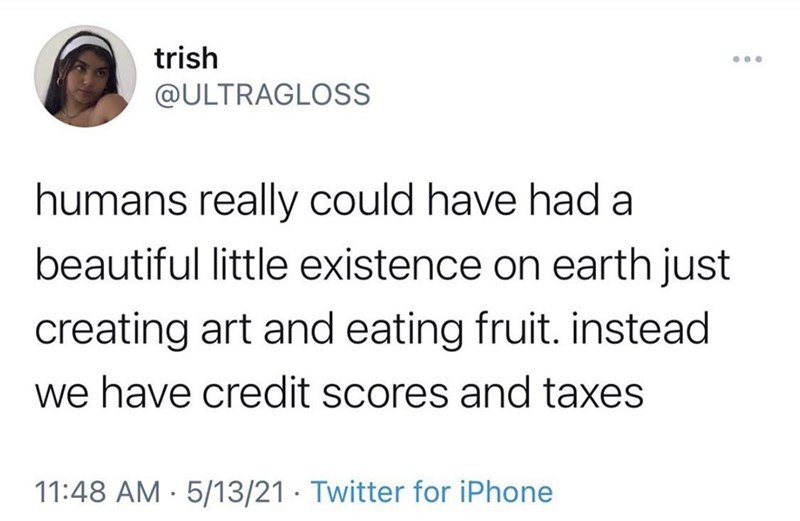The width and height of the screenshot is (800, 521).
Task: Open trish's circular profile picture
Action: click(x=85, y=76)
